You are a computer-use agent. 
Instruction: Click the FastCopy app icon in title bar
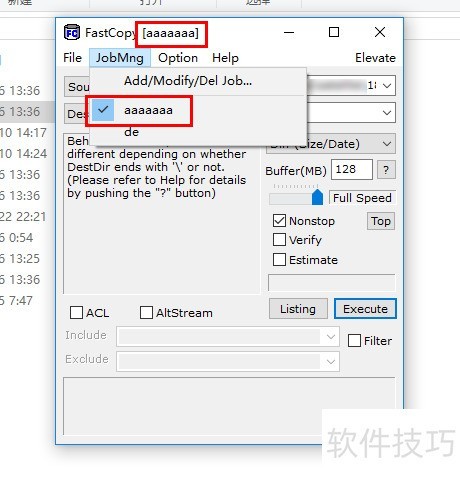(x=72, y=32)
